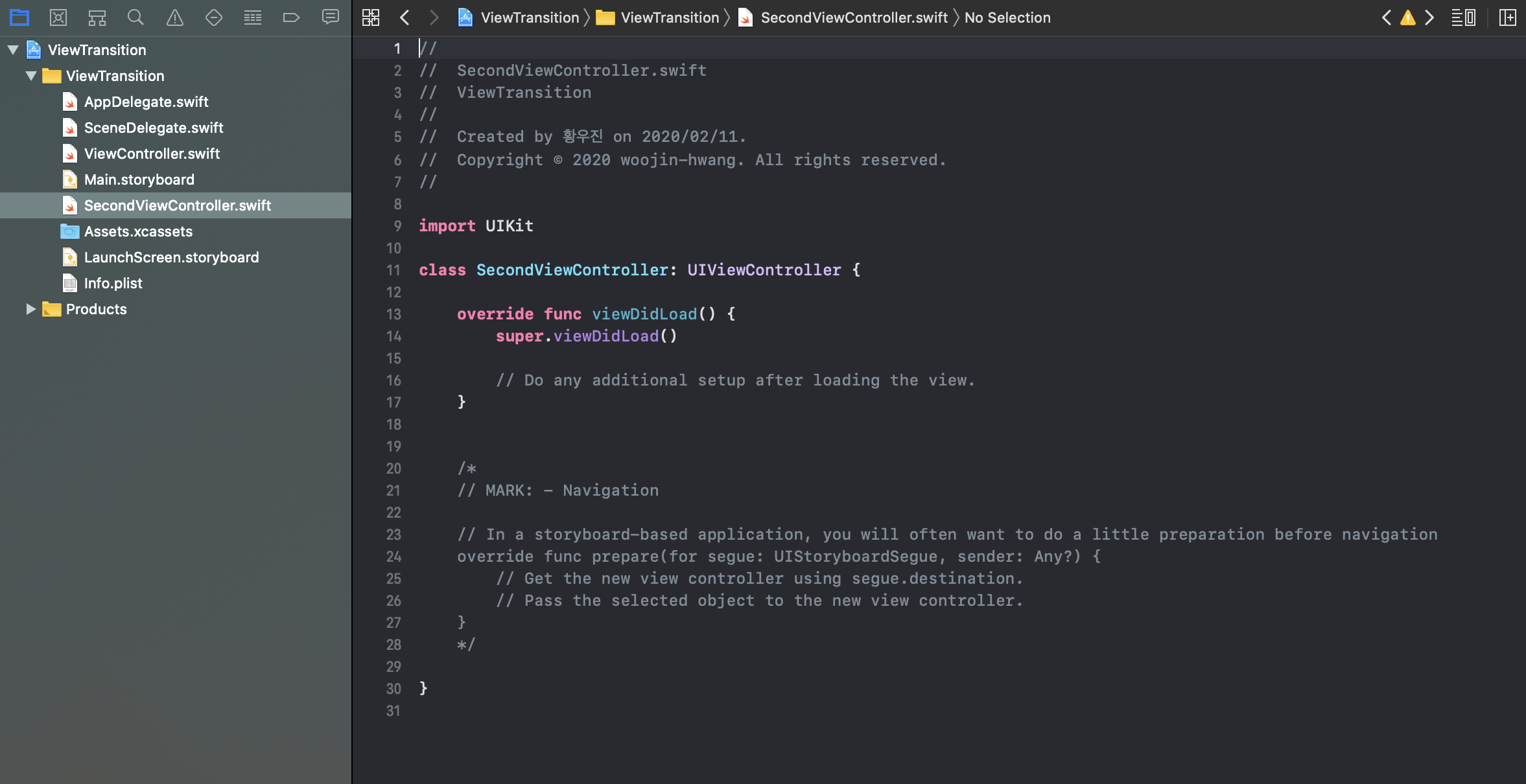The width and height of the screenshot is (1526, 784).
Task: Open the Project navigator folder icon
Action: (19, 17)
